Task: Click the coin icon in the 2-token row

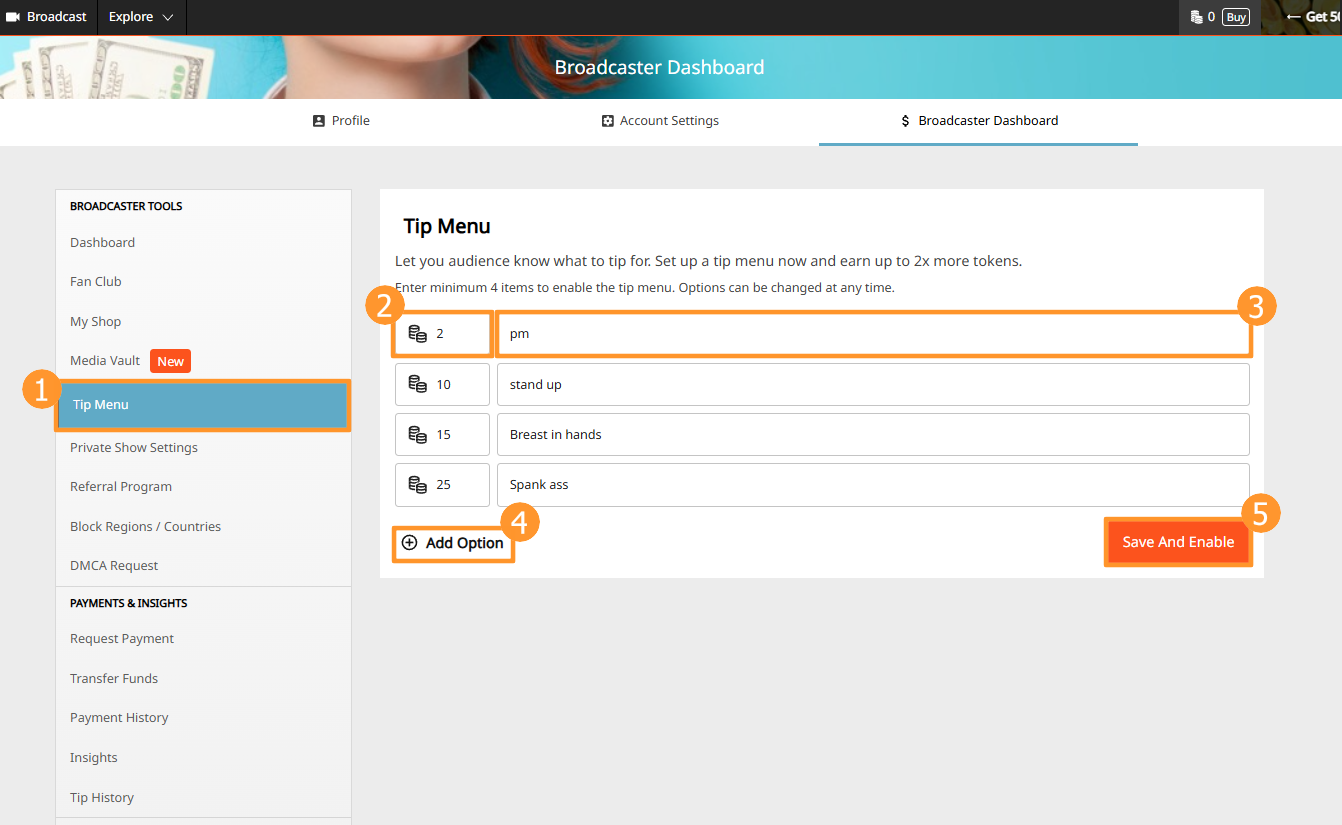Action: point(418,334)
